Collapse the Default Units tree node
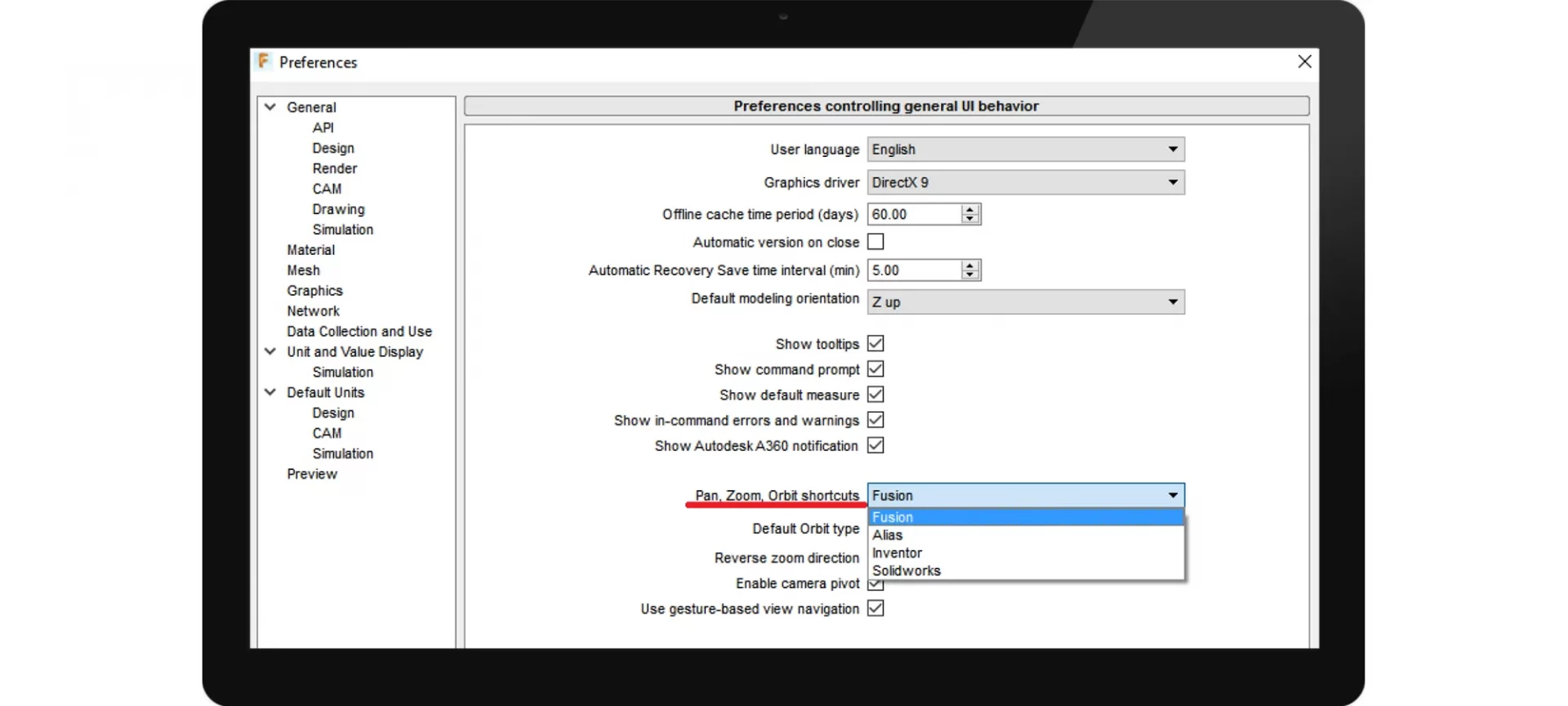Image resolution: width=1568 pixels, height=706 pixels. tap(270, 392)
